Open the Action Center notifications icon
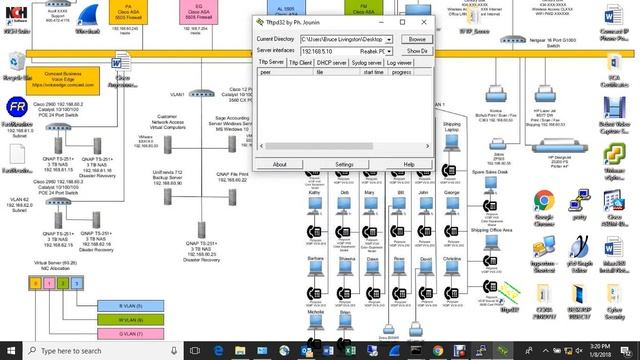This screenshot has height=360, width=640. 626,351
